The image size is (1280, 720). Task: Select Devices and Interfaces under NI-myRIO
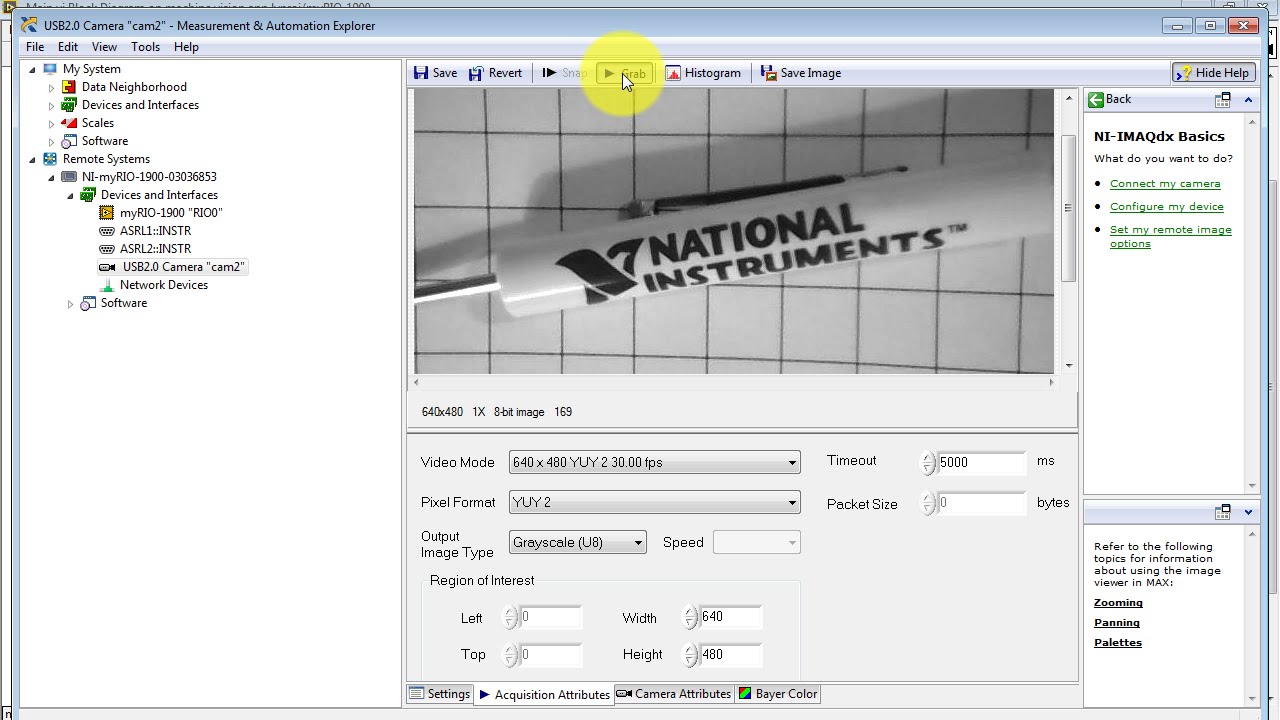[159, 195]
